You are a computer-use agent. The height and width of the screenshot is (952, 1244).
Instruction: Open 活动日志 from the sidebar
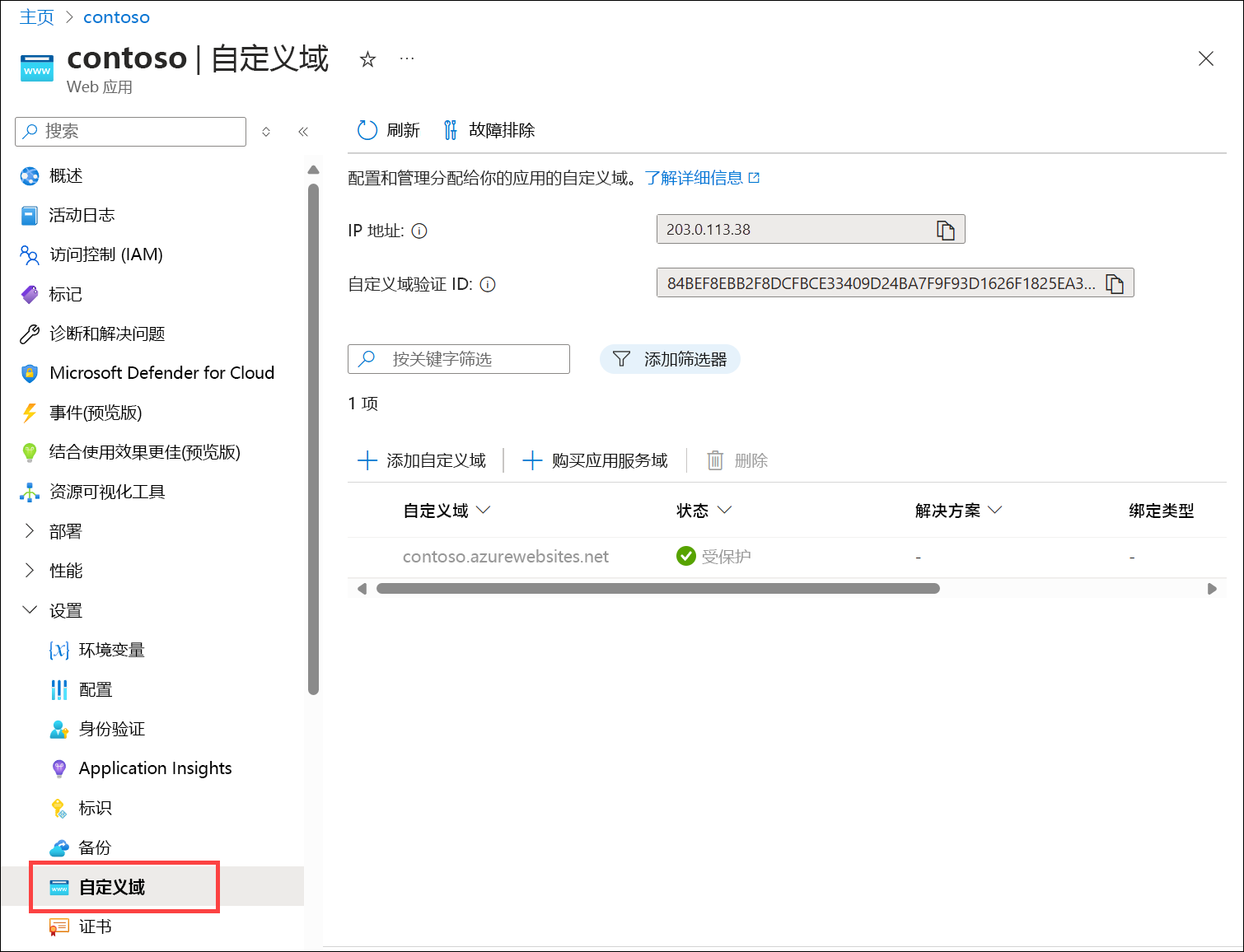pos(82,215)
